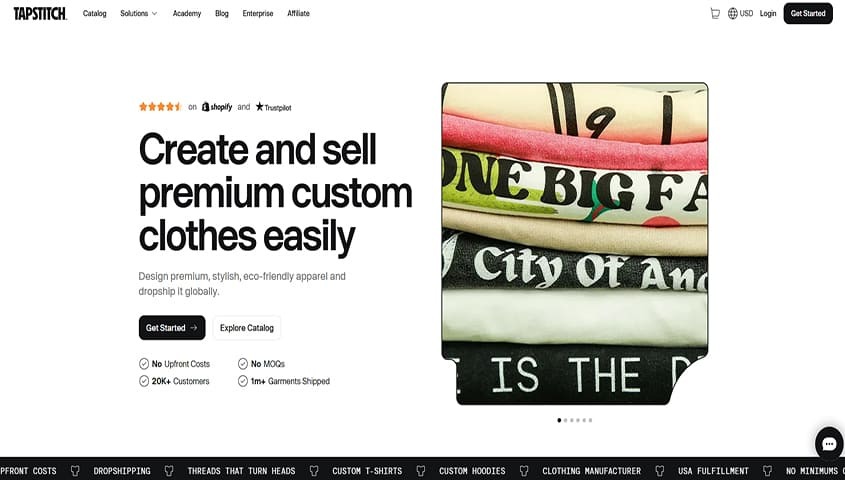
Task: Click the checkmark beside No Upfront Costs
Action: coord(144,364)
